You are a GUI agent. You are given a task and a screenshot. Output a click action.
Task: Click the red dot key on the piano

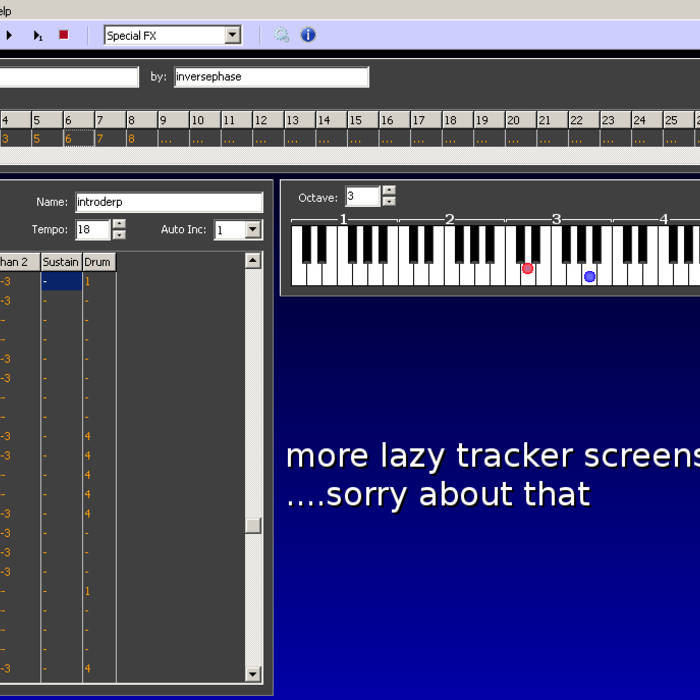(527, 268)
